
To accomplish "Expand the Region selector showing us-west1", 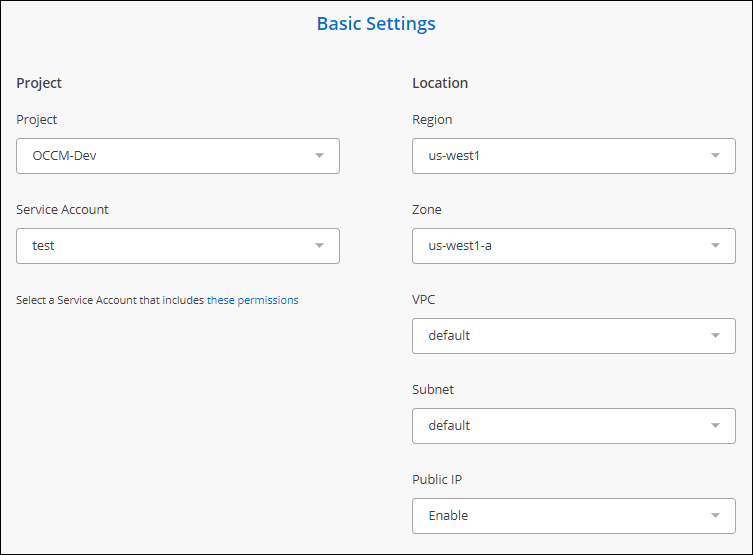I will click(560, 156).
